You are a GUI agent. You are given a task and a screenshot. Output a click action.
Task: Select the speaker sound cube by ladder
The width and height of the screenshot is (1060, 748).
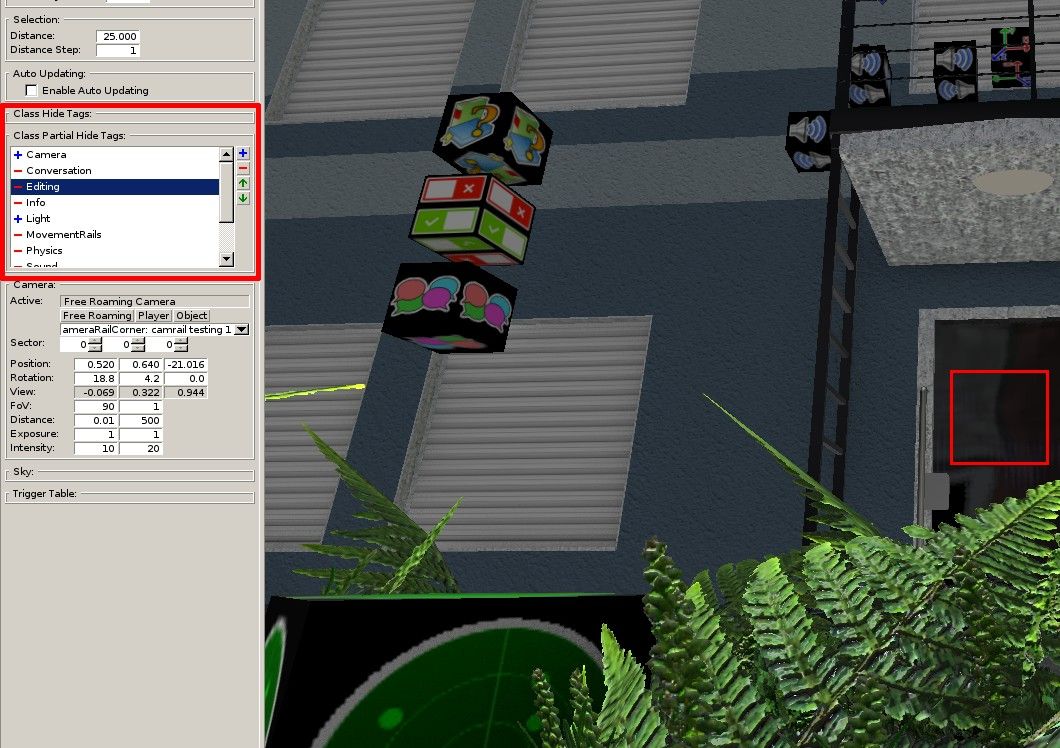click(x=809, y=141)
